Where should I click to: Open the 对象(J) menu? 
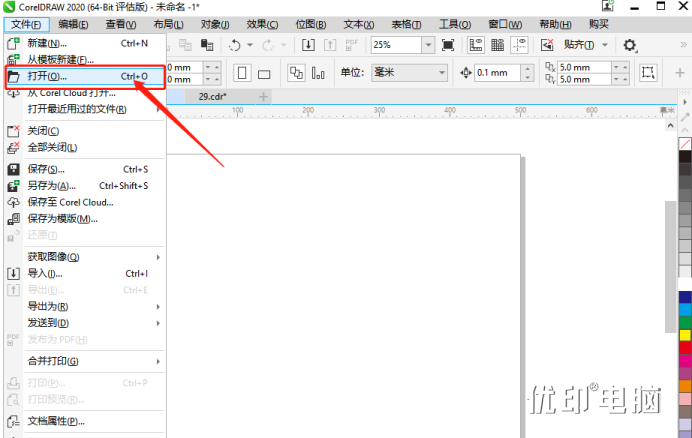[215, 24]
